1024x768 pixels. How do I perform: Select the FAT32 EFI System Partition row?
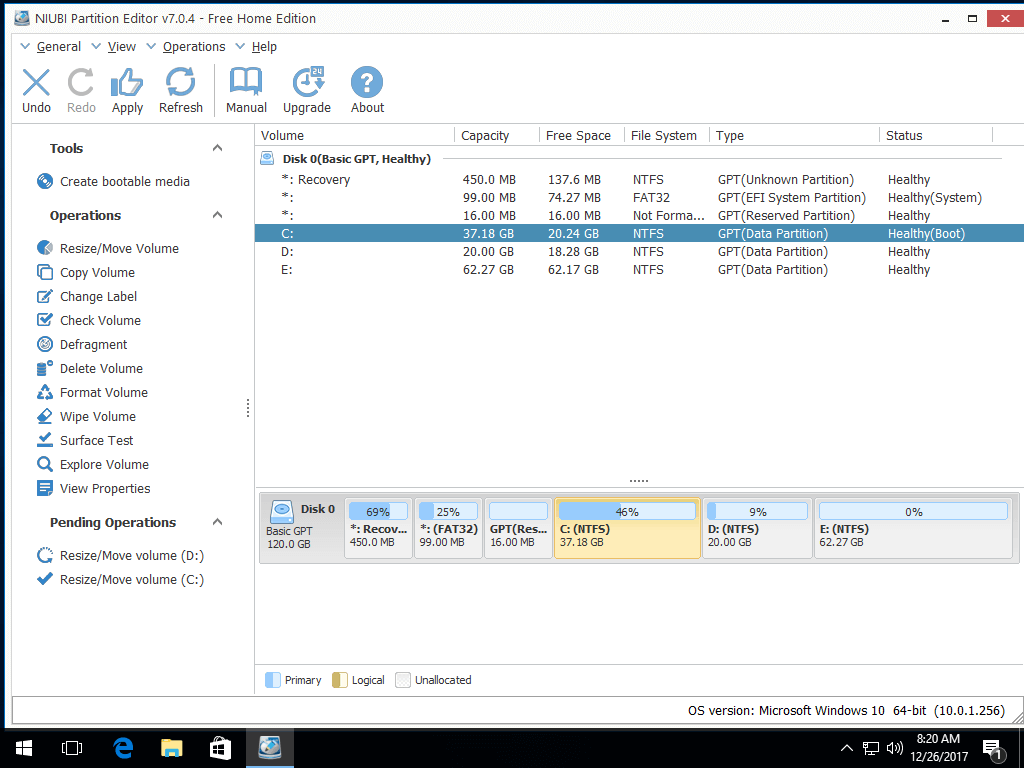[639, 197]
